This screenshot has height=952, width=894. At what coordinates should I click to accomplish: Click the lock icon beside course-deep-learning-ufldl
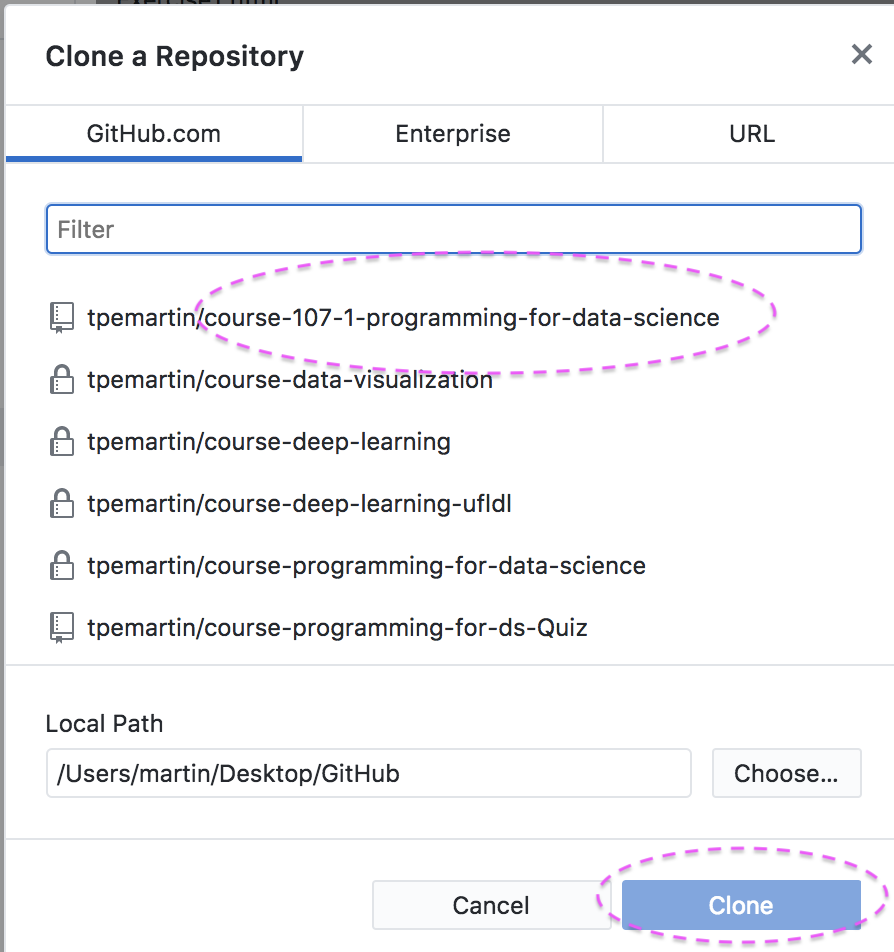(61, 503)
